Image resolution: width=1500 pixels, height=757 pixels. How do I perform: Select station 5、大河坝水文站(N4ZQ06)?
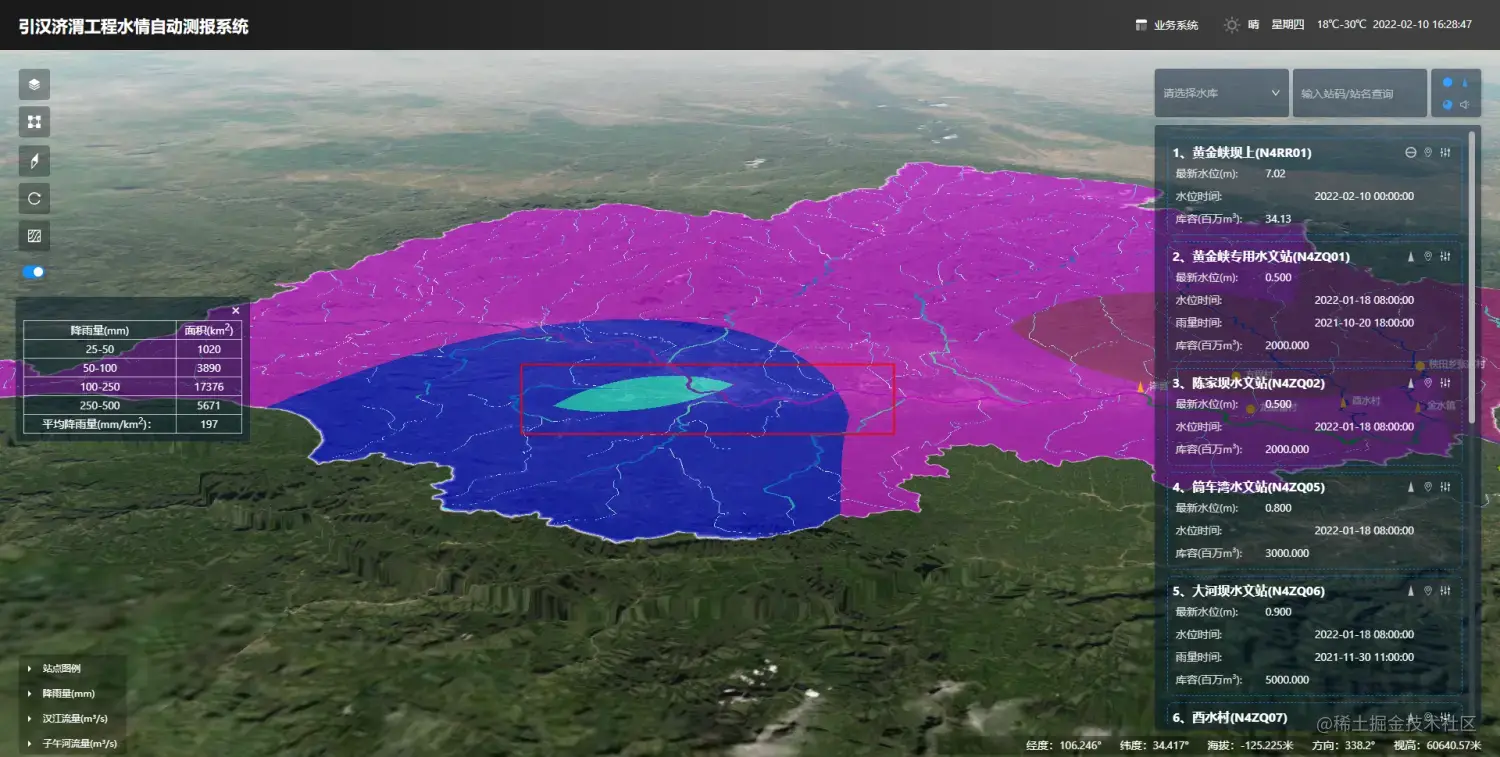(x=1248, y=591)
